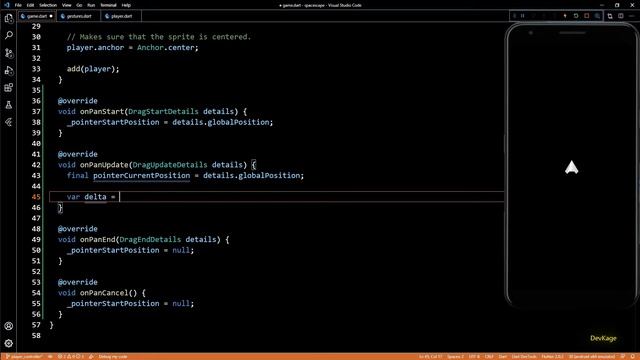
Task: Select the android emulator device in status bar
Action: [x=591, y=356]
